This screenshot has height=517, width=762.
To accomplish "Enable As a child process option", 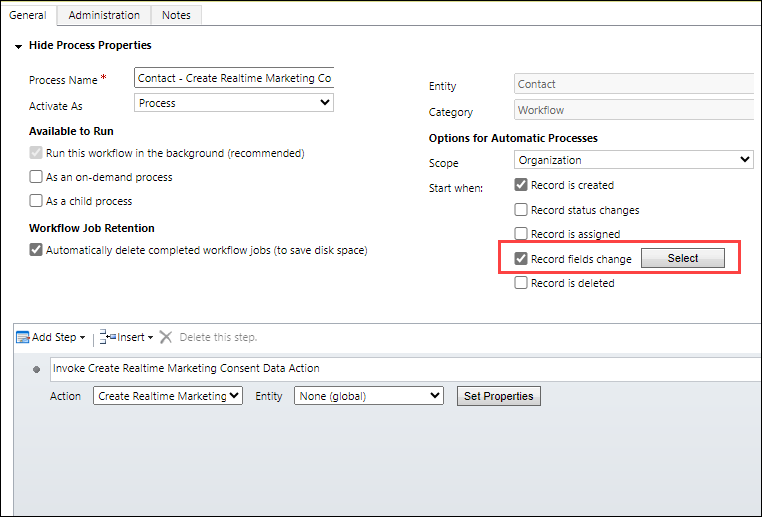I will pos(36,201).
